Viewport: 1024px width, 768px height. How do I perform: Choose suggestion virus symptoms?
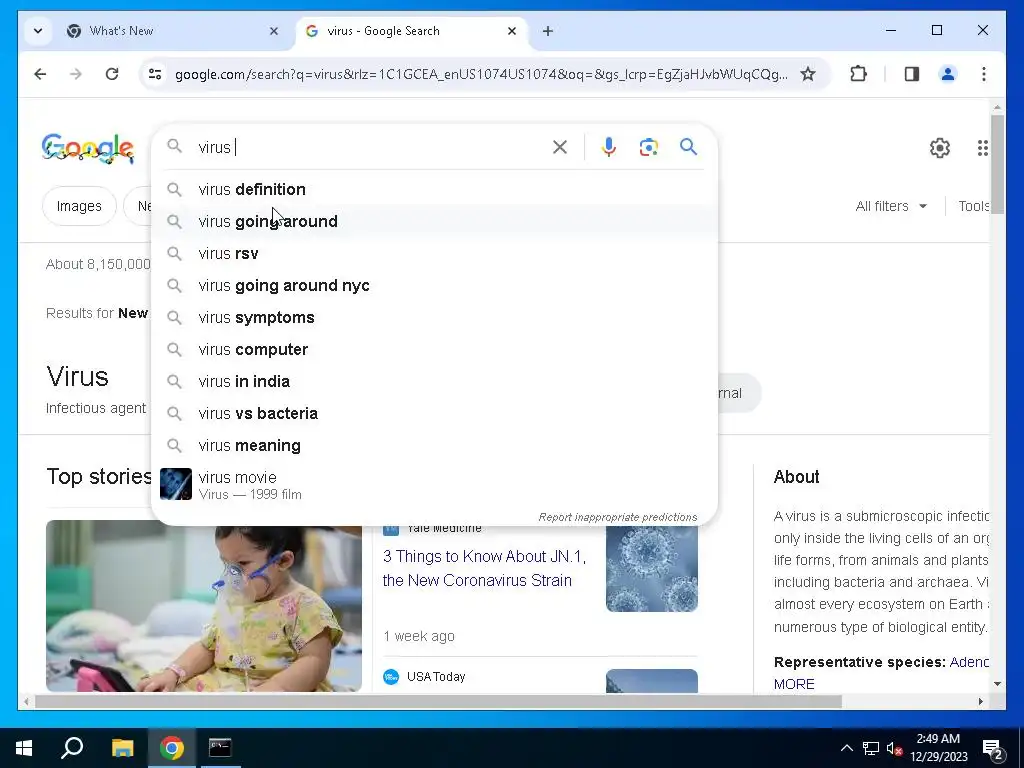434,317
